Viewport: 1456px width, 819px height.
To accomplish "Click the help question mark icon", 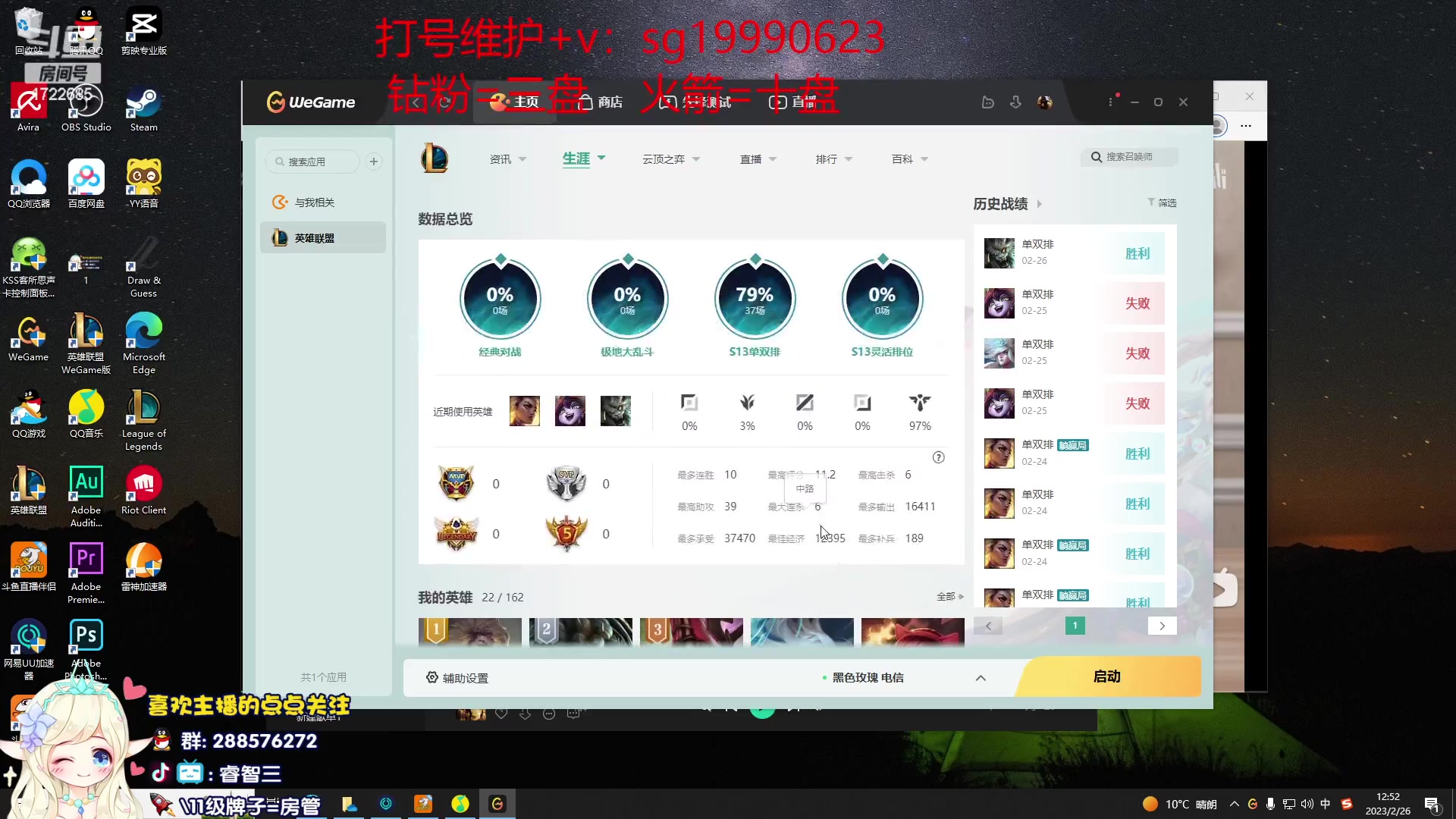I will 939,457.
